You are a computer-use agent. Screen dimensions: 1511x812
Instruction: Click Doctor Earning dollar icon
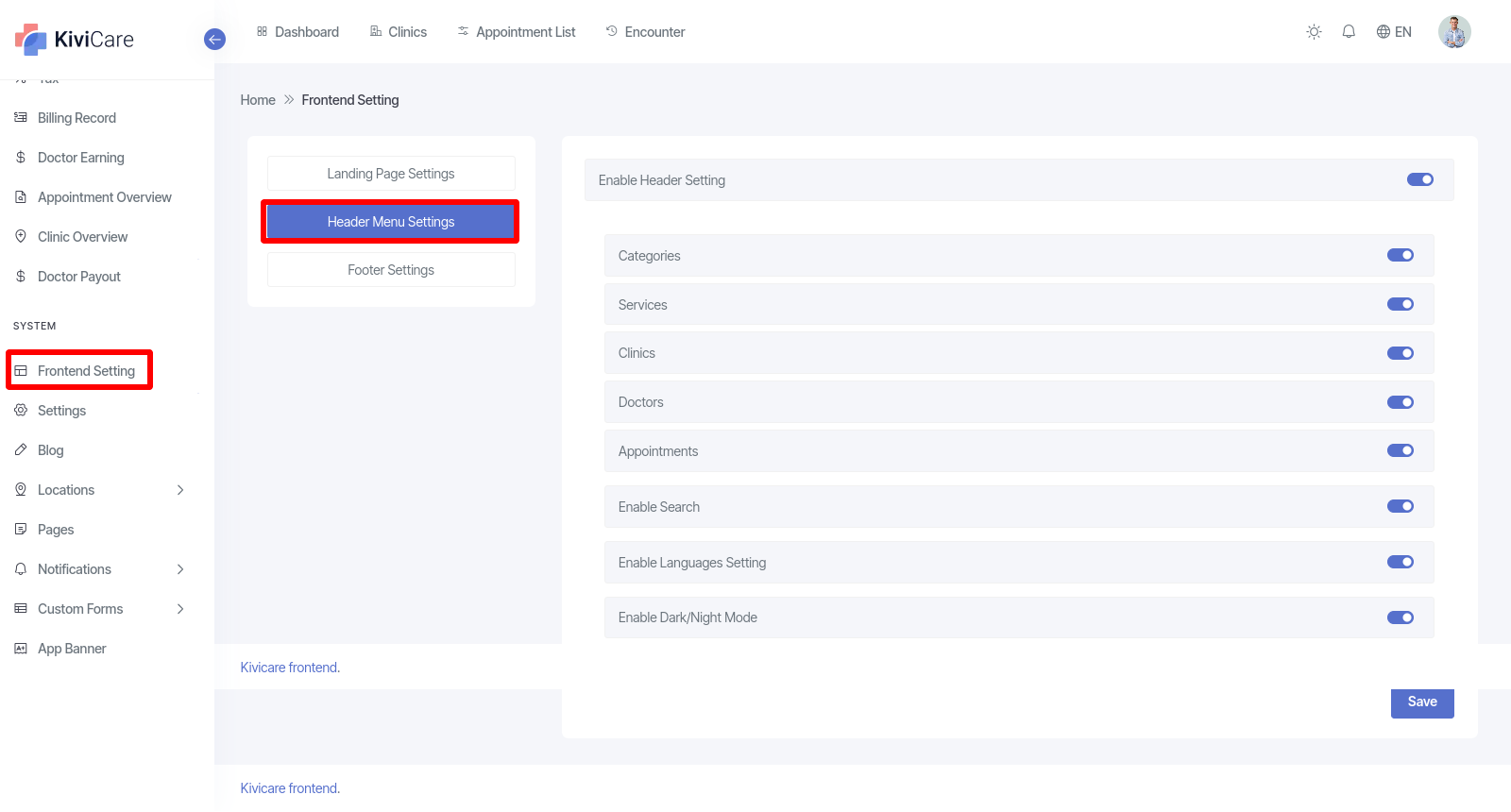(21, 158)
